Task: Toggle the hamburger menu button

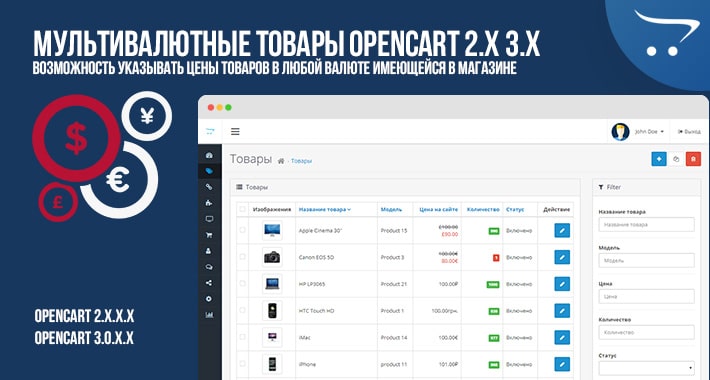Action: point(235,132)
